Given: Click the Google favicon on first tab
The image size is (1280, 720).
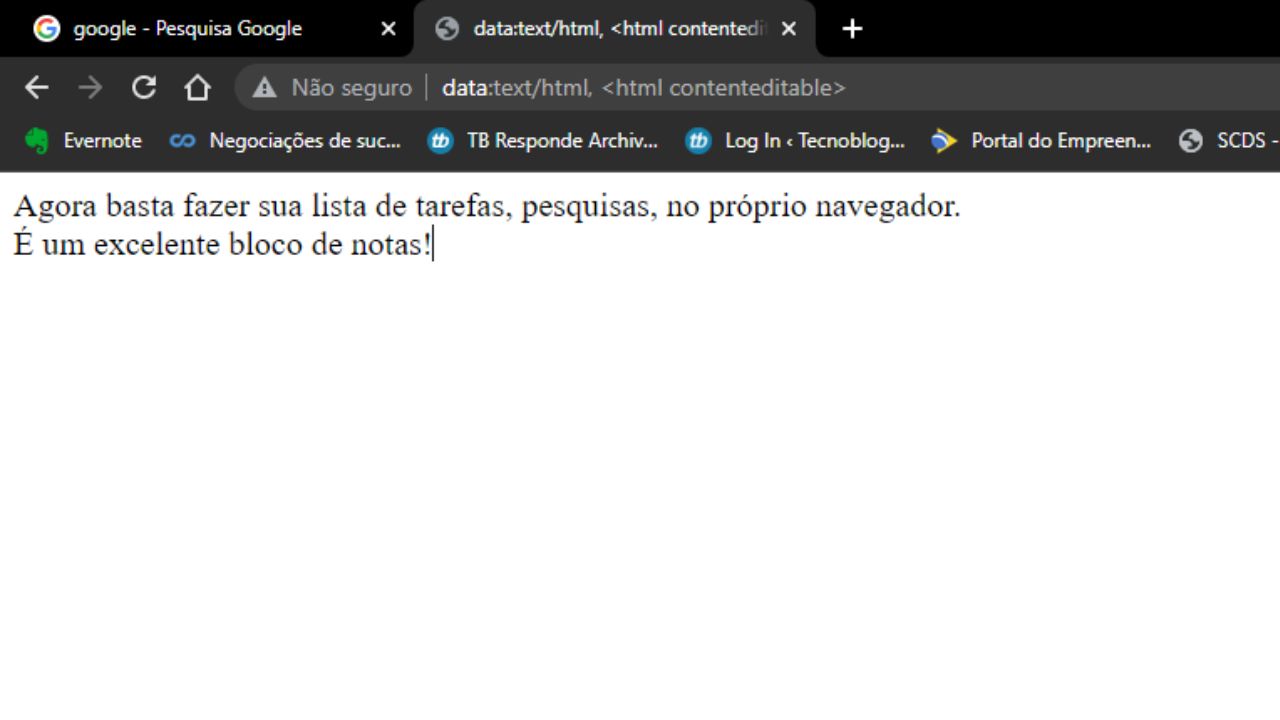Looking at the screenshot, I should [x=46, y=29].
